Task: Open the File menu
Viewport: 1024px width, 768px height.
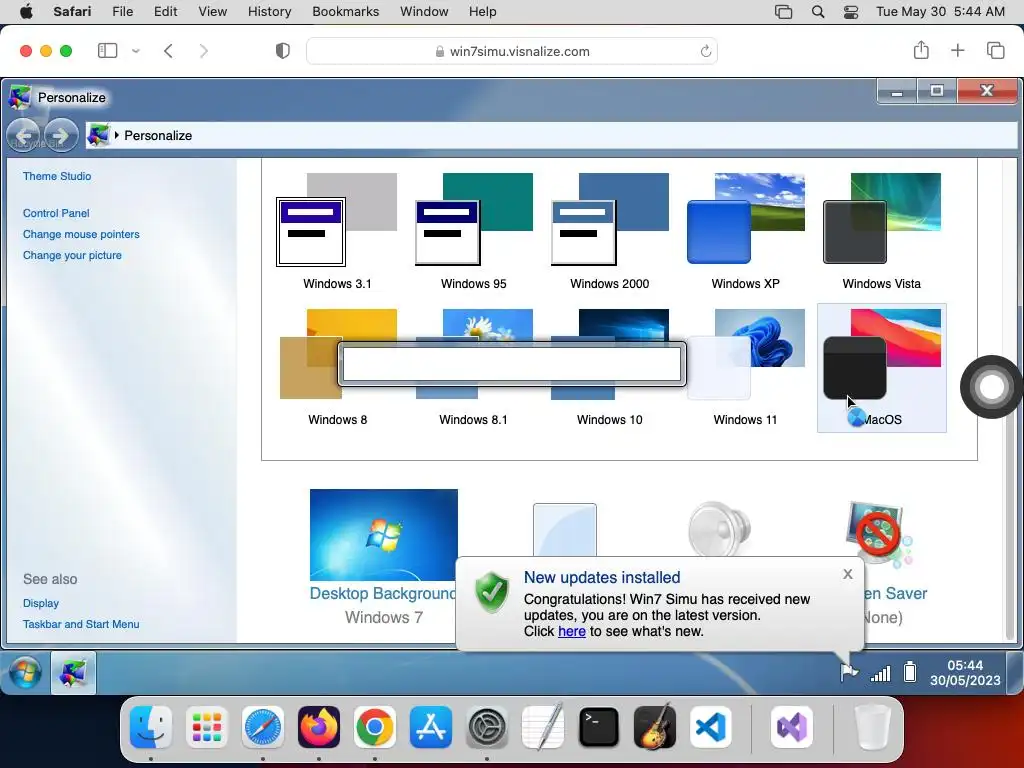Action: click(x=122, y=11)
